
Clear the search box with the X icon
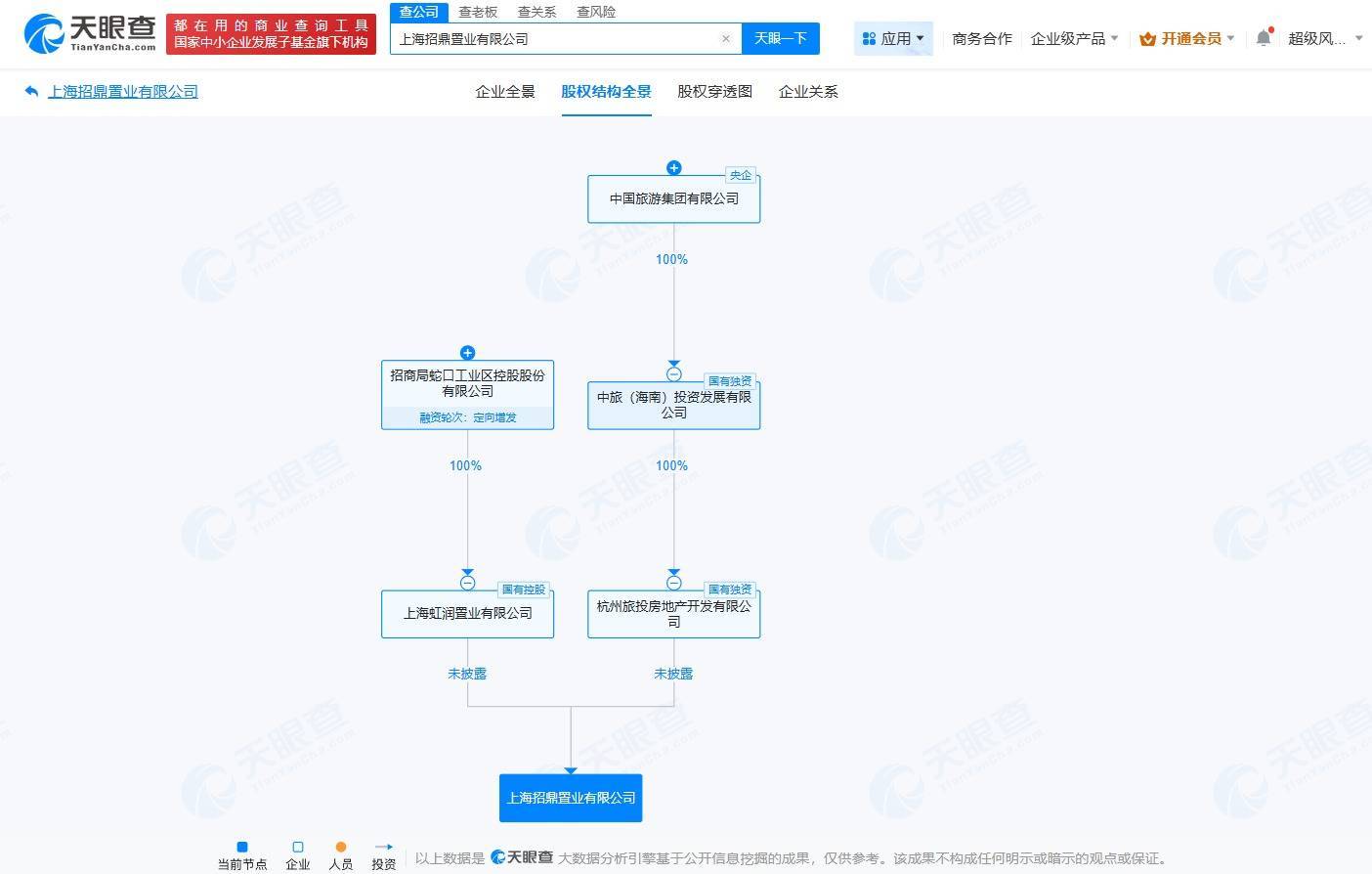coord(726,39)
